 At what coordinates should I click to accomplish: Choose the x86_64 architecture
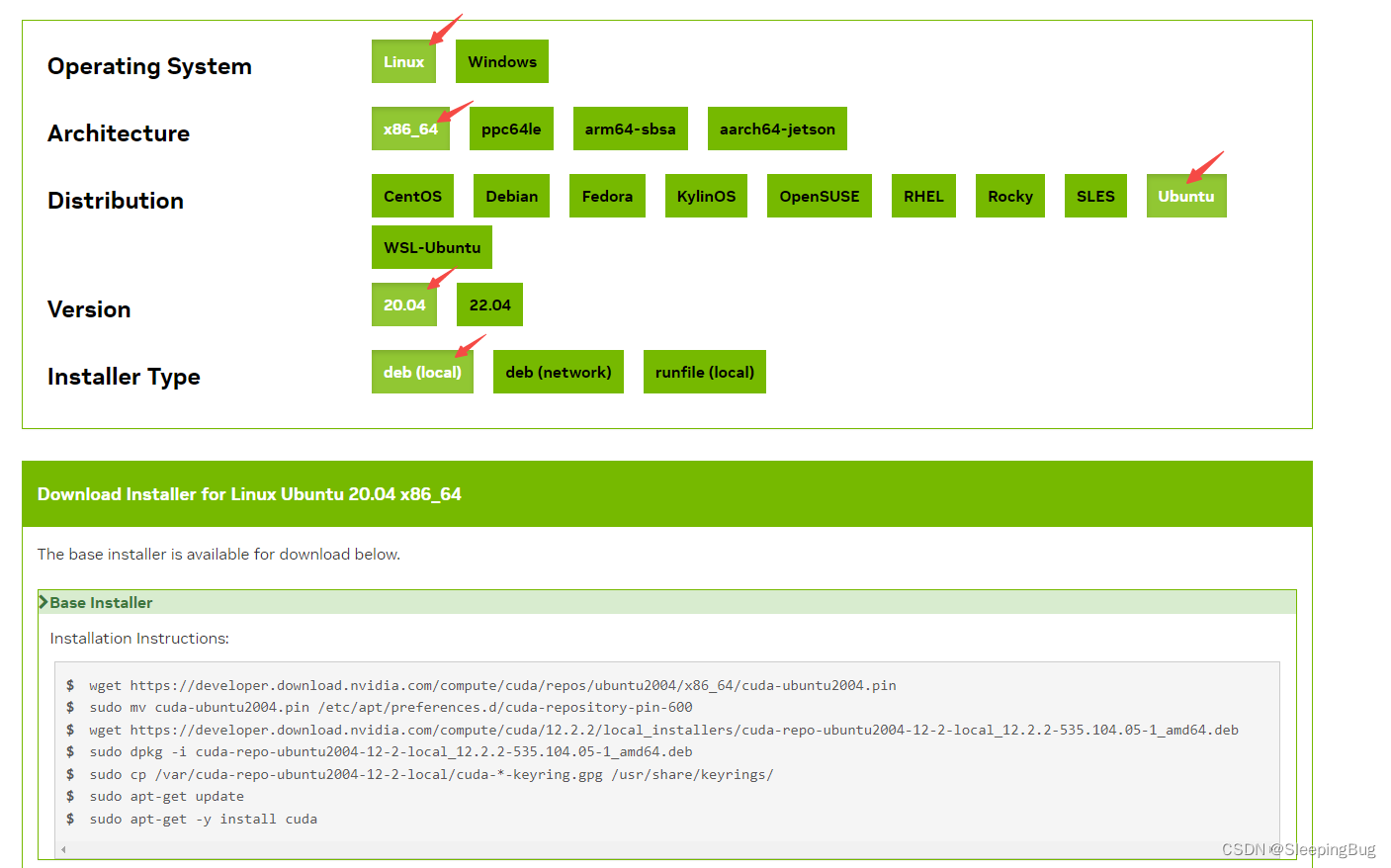click(x=409, y=129)
